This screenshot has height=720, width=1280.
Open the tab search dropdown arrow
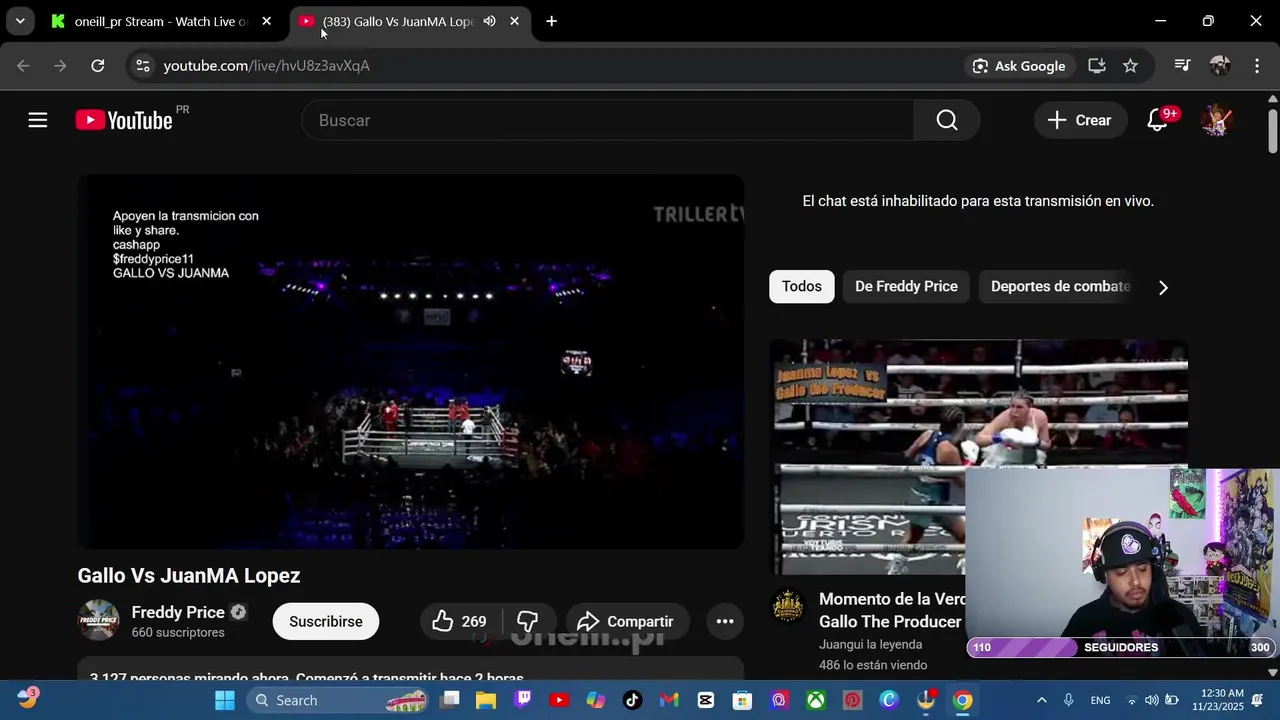coord(20,21)
